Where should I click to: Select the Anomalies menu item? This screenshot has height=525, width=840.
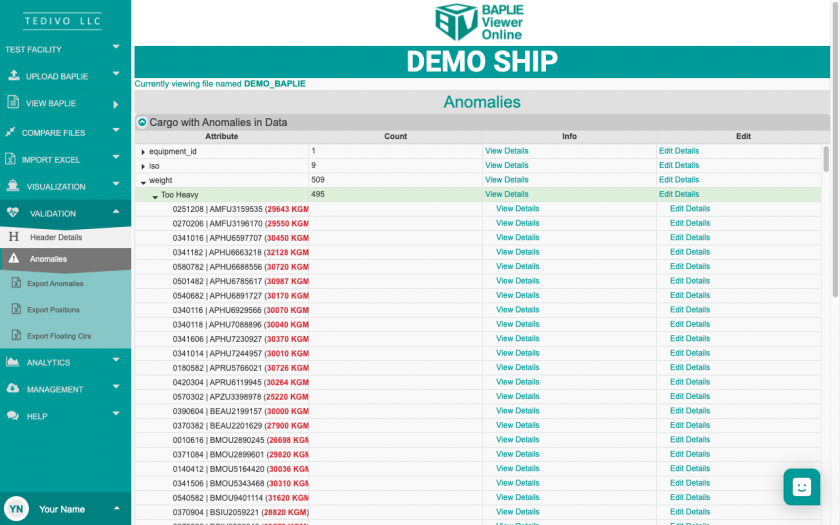click(x=65, y=259)
